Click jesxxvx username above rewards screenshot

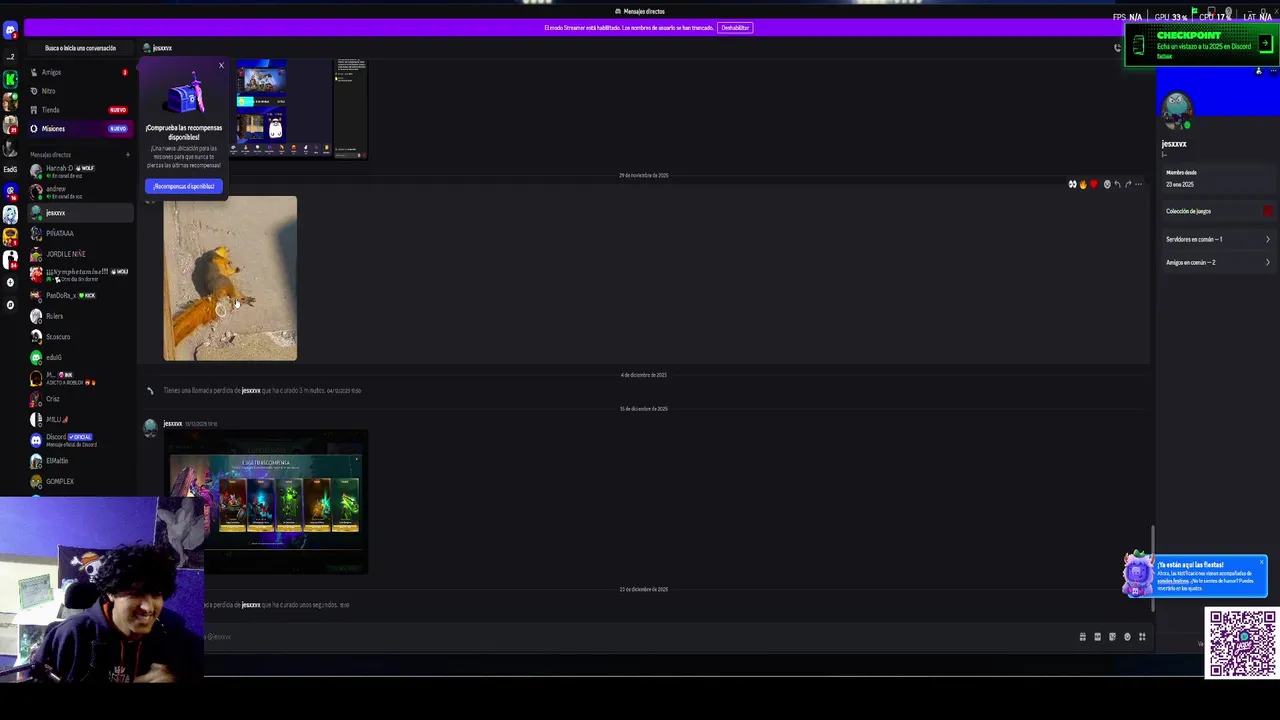point(173,424)
